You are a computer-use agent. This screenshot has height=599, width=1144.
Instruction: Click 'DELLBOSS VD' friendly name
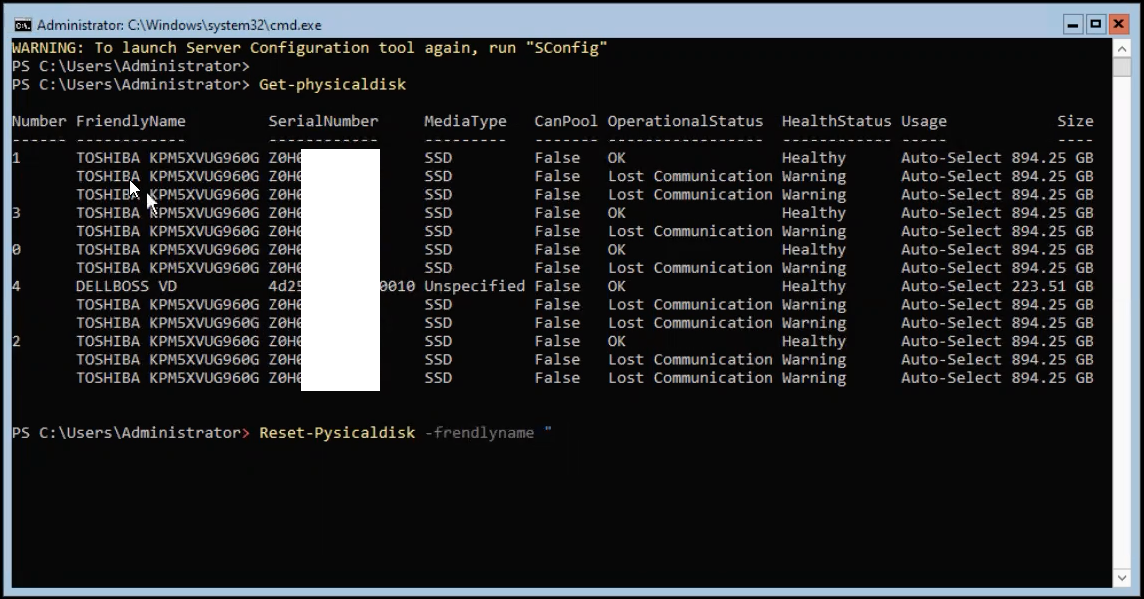(126, 286)
